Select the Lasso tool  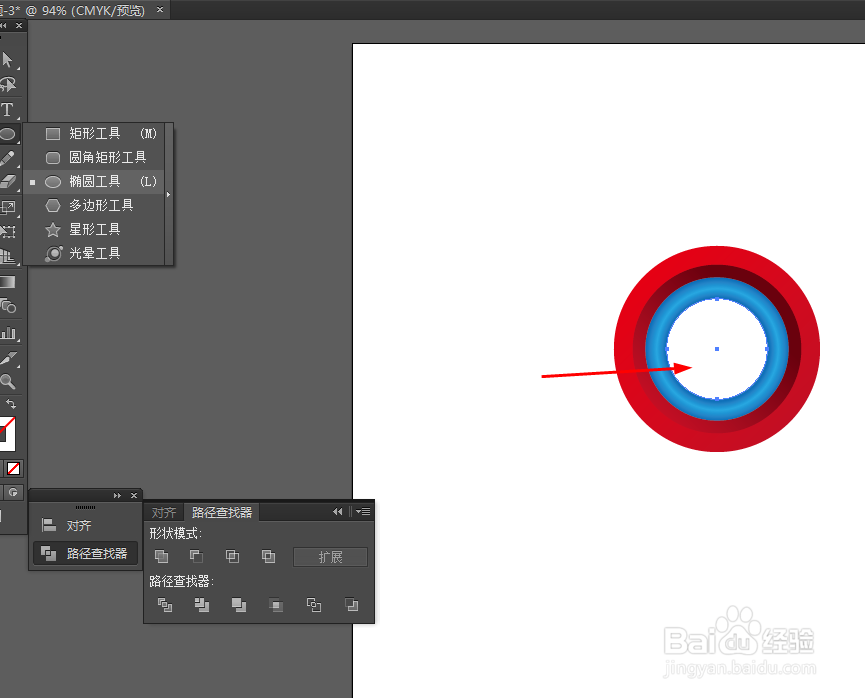7,84
